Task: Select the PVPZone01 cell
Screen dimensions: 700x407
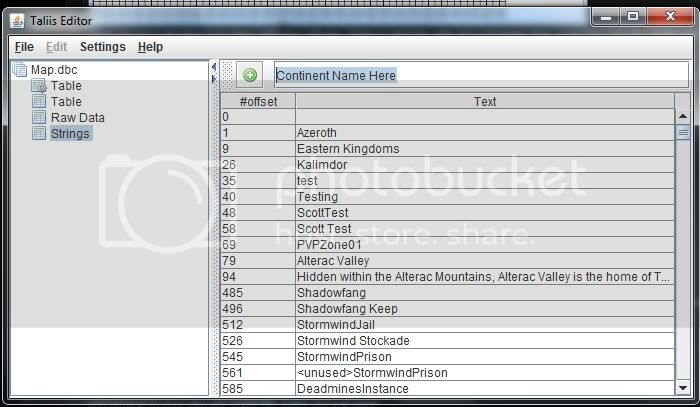Action: click(485, 245)
